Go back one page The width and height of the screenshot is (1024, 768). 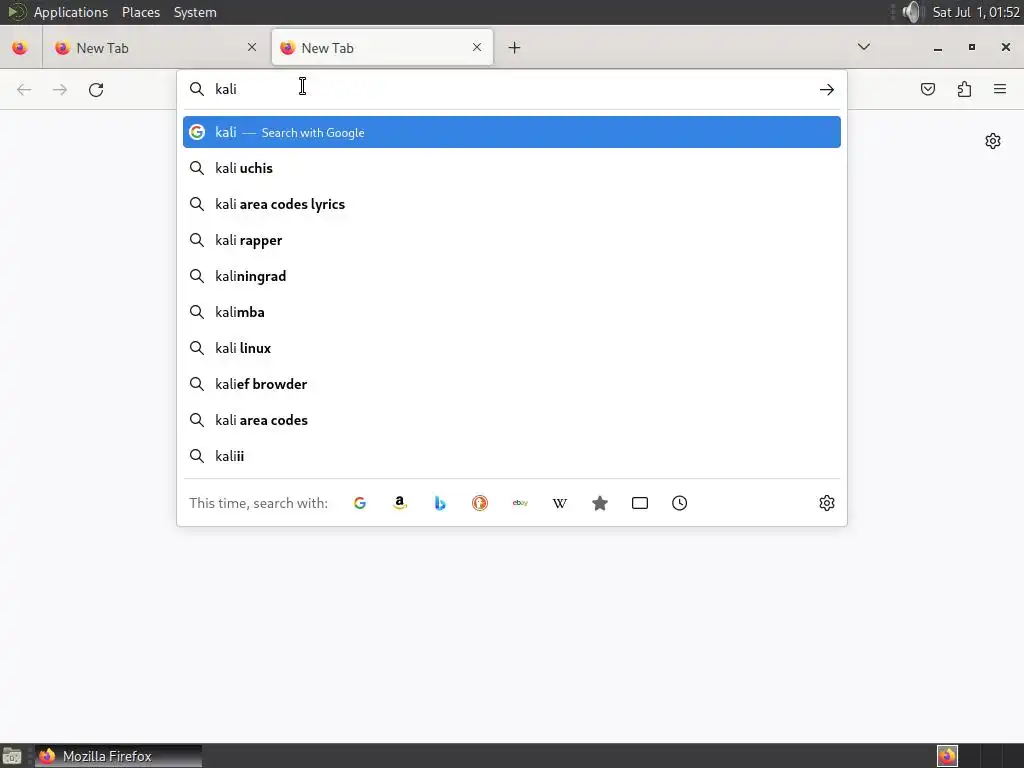(x=24, y=89)
